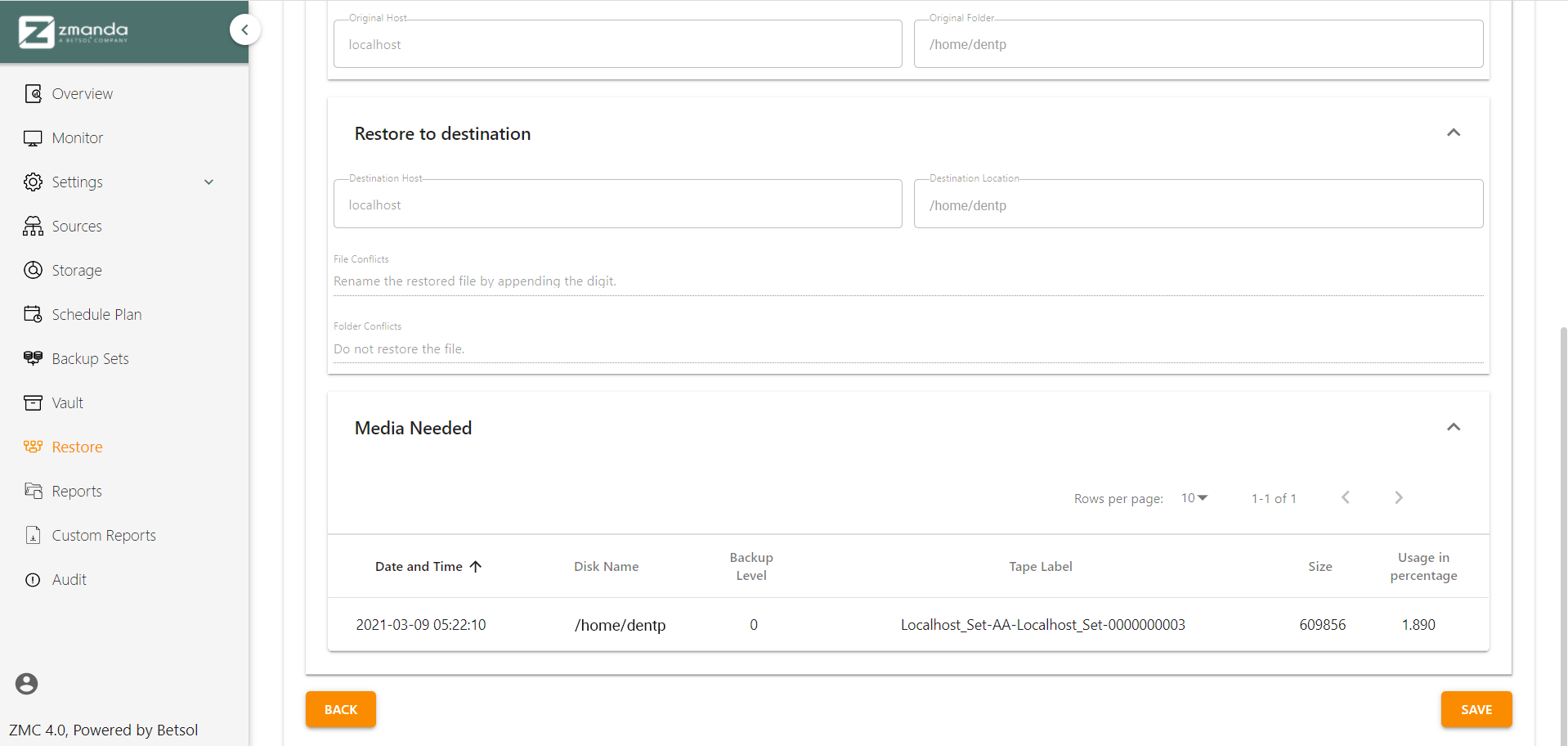Click the ZMC 4.0, Powered by Betsol text
The height and width of the screenshot is (746, 1568).
click(104, 730)
